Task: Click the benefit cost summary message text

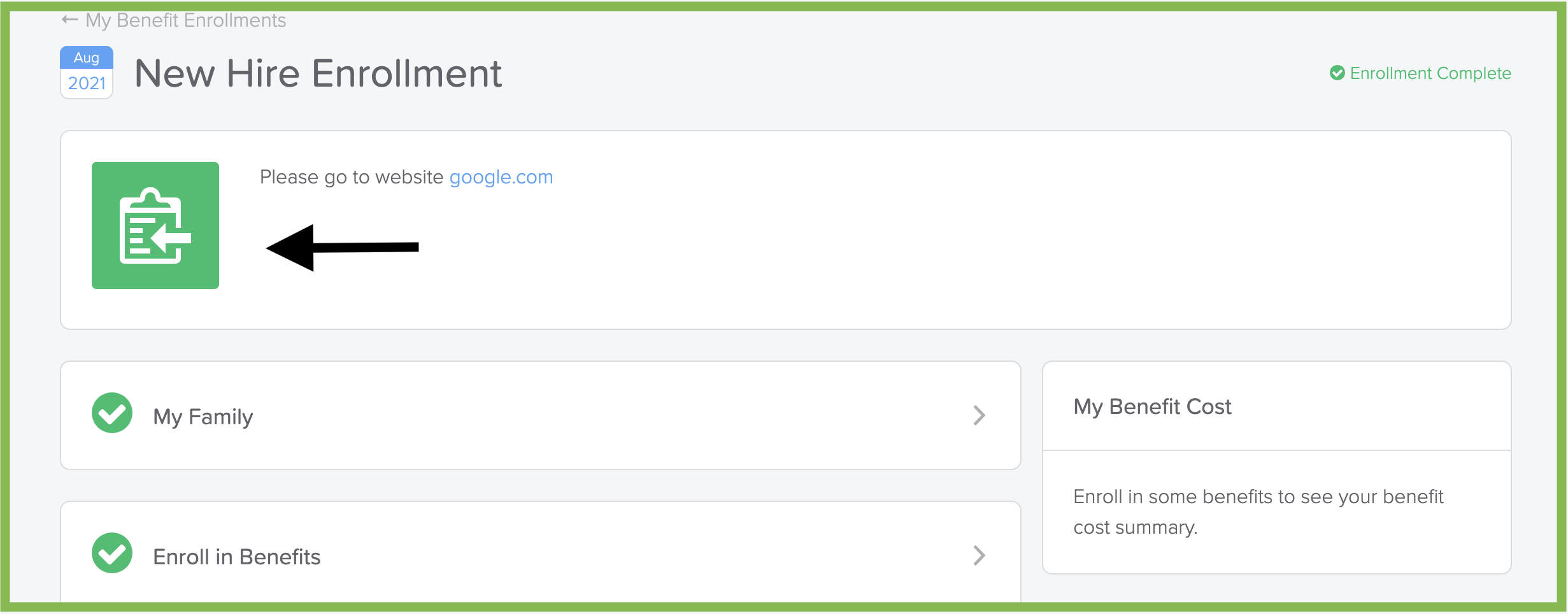Action: coord(1258,511)
